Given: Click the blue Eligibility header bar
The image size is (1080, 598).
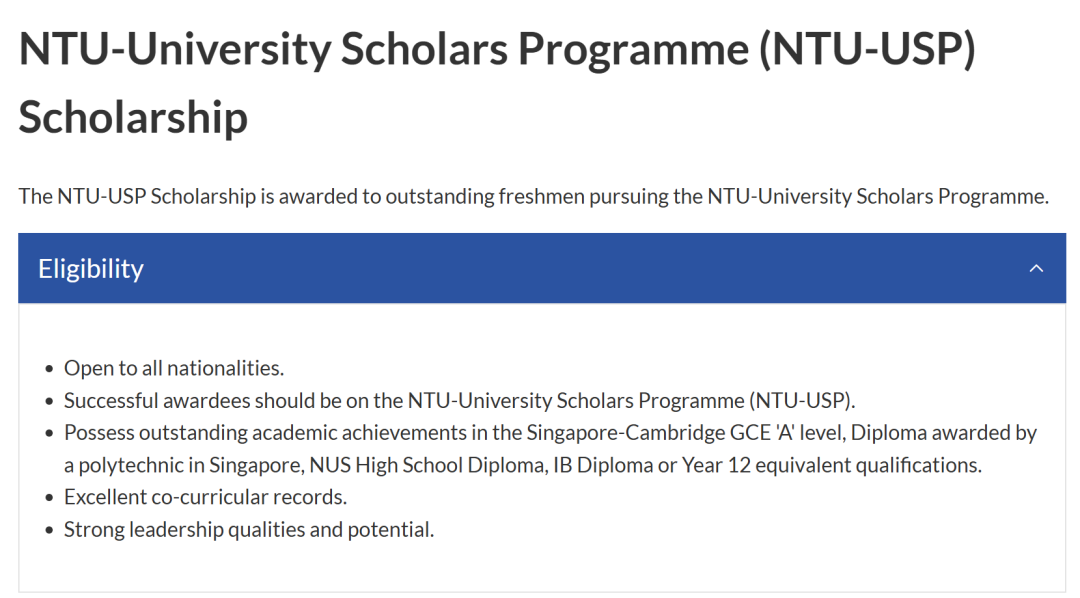Looking at the screenshot, I should point(542,268).
